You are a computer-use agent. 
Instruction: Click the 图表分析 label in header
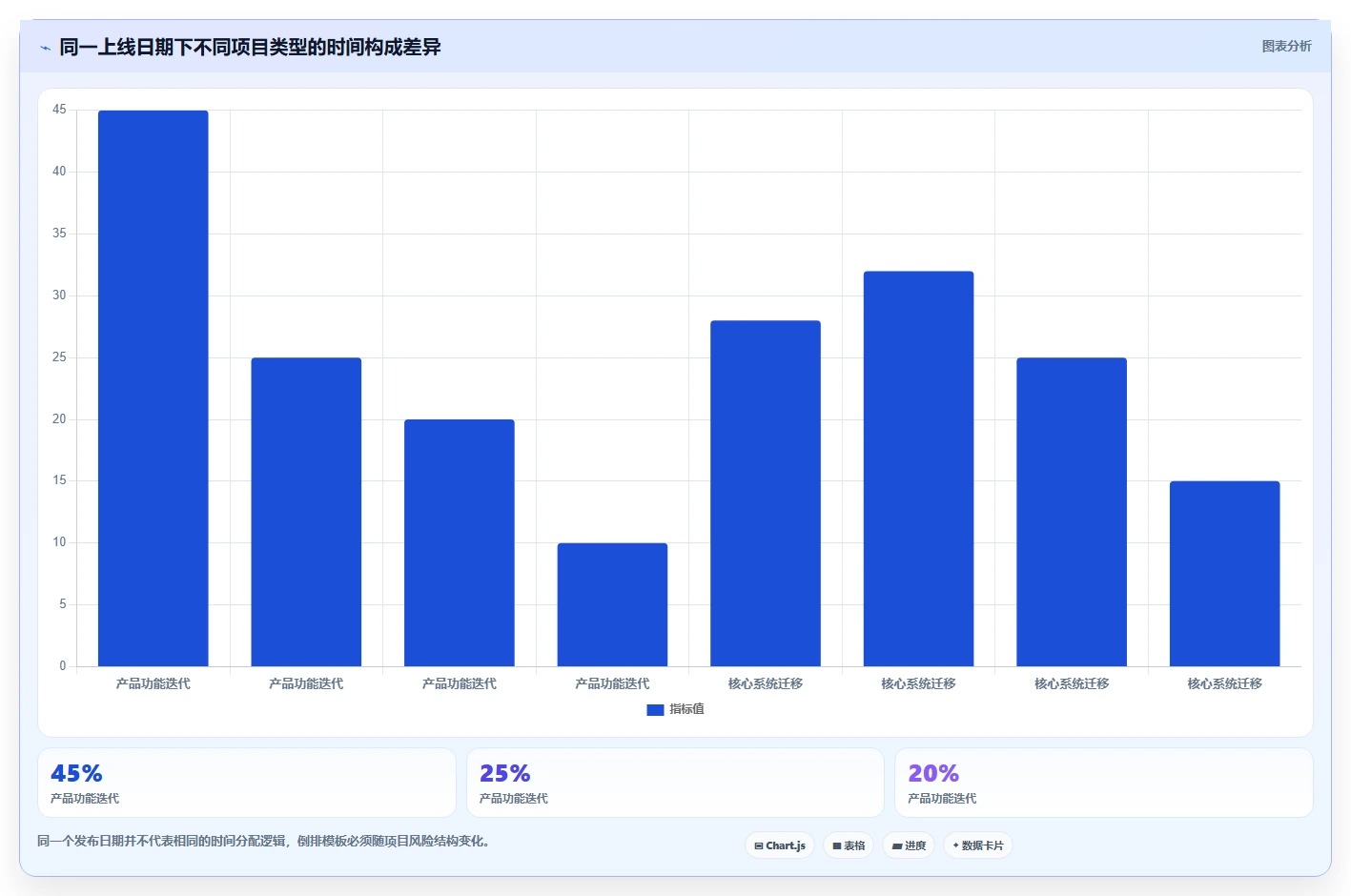[1286, 46]
